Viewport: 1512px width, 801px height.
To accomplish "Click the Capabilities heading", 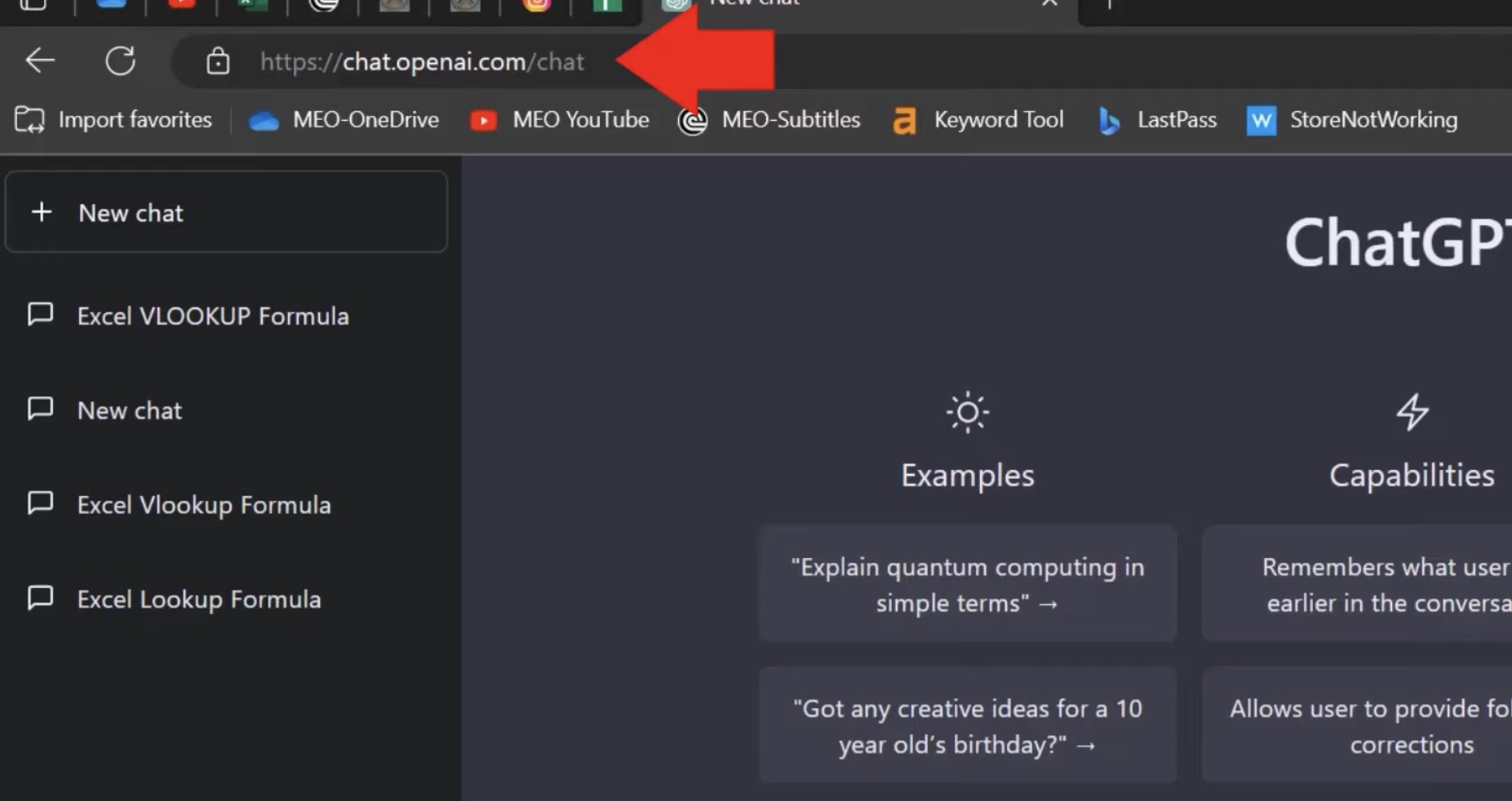I will [1412, 475].
